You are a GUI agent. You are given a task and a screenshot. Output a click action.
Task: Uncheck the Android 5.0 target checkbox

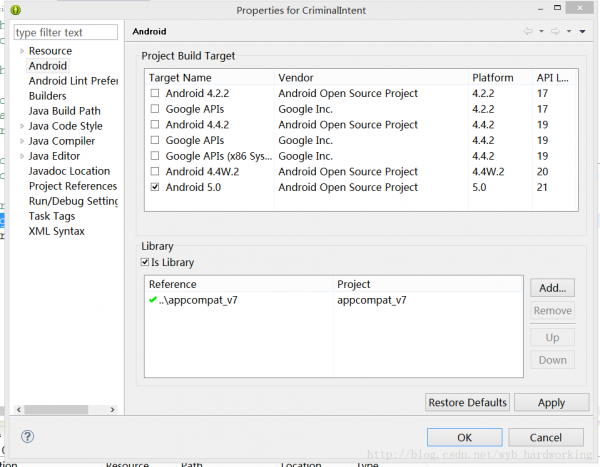[155, 187]
